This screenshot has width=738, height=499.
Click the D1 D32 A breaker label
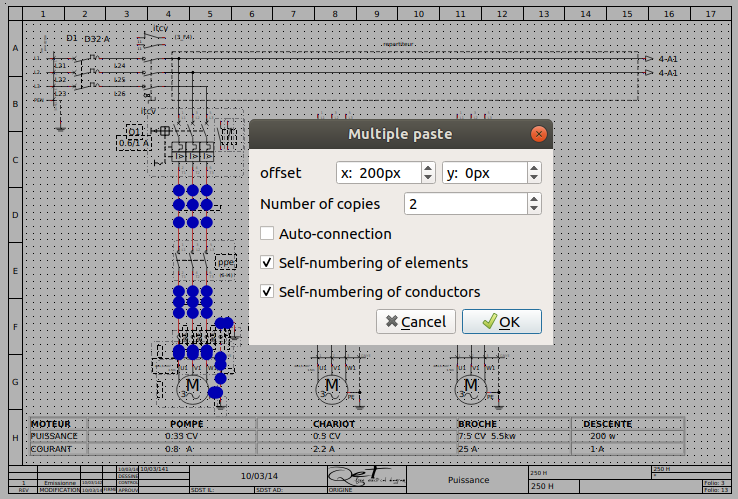pos(88,39)
